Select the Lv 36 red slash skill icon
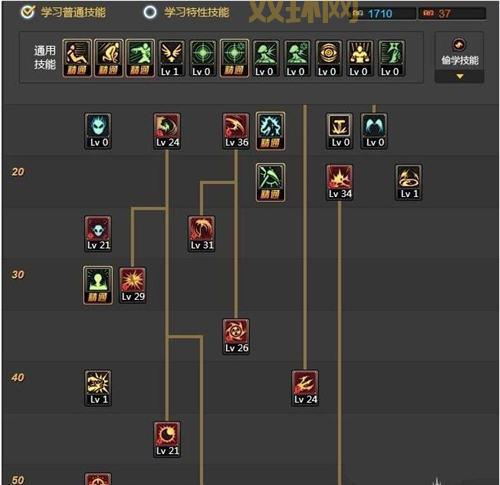500x485 pixels. (x=236, y=131)
